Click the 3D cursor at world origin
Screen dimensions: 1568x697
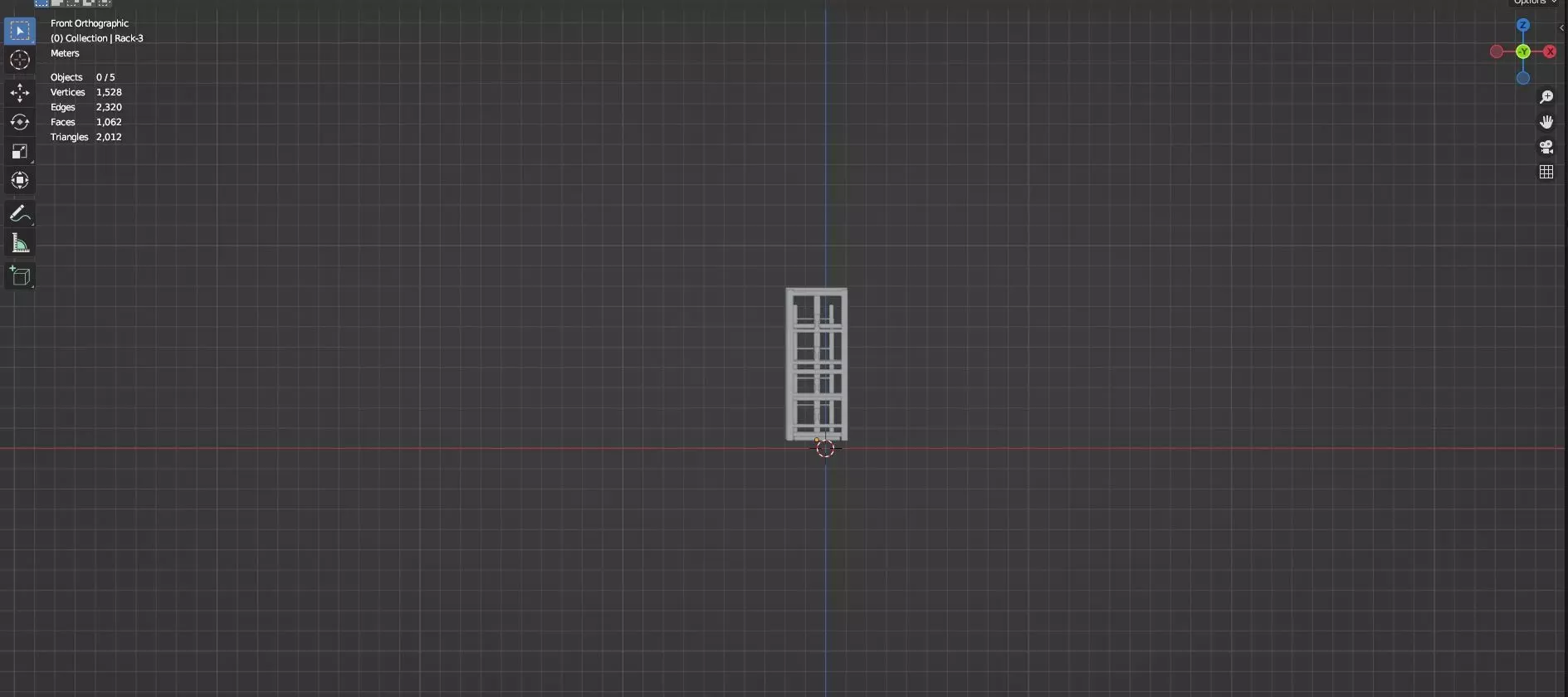[x=825, y=448]
